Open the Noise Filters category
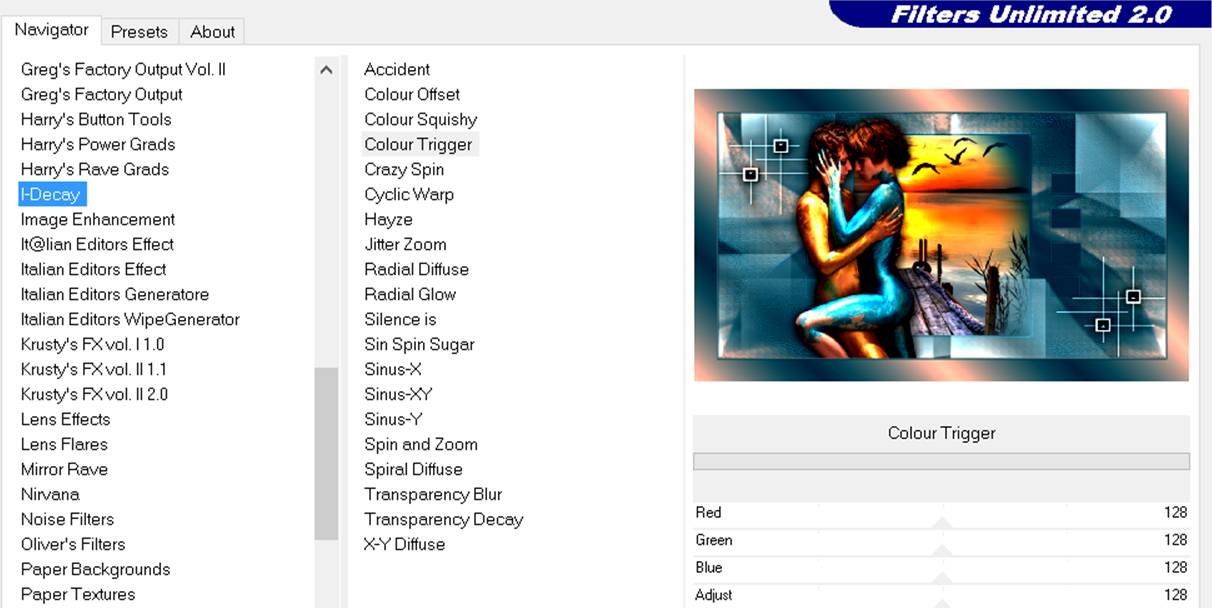This screenshot has width=1212, height=608. coord(67,519)
